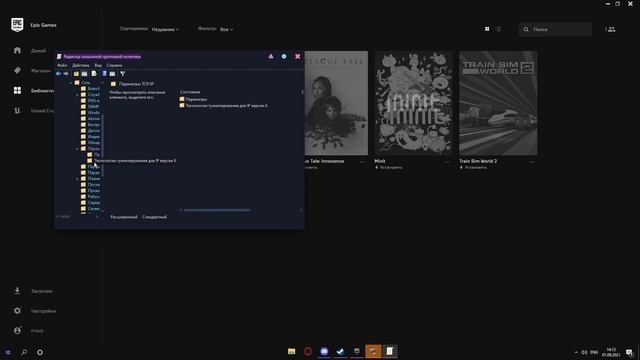Open taskbar search magnifier
The width and height of the screenshot is (640, 360).
click(x=24, y=352)
